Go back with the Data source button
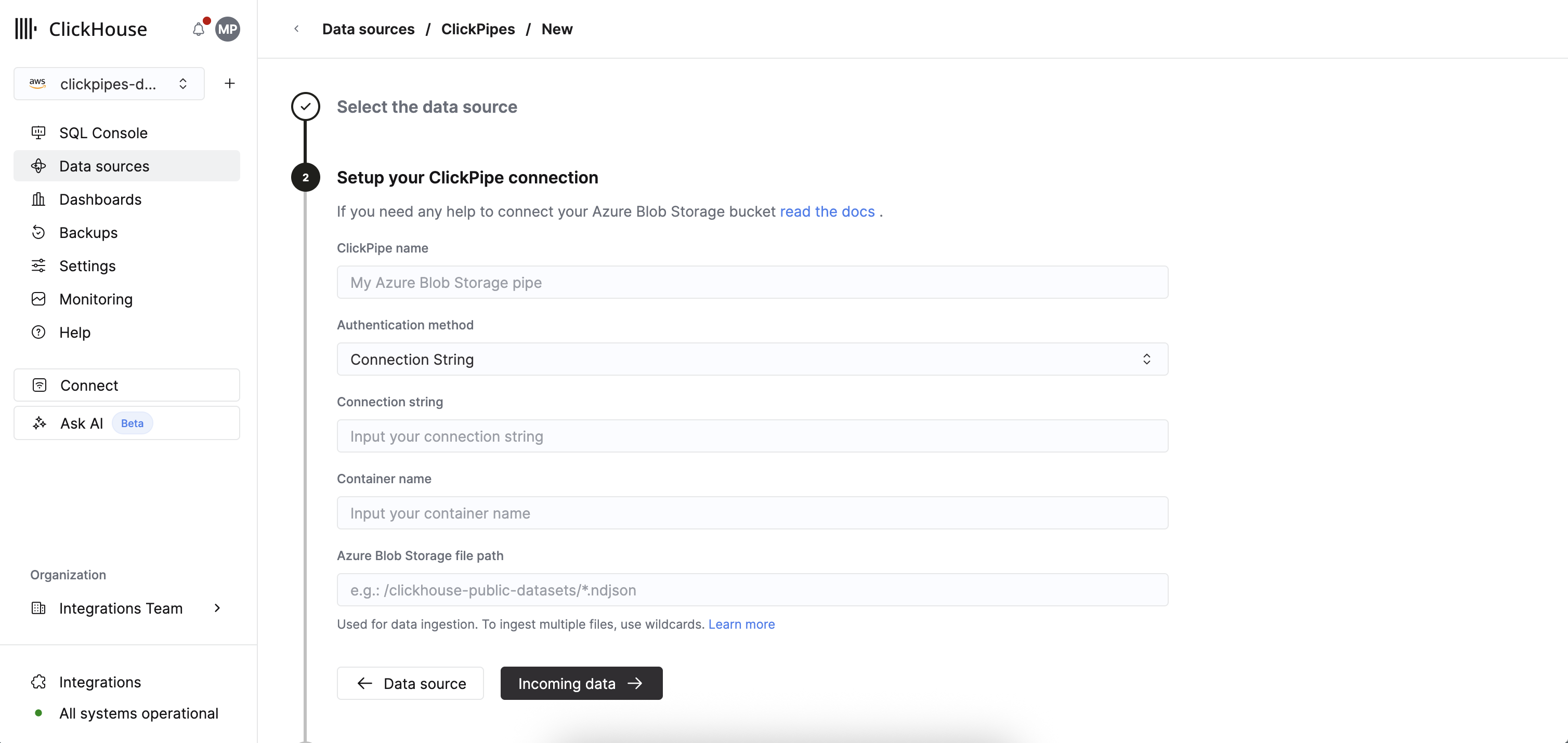Viewport: 1568px width, 743px height. [410, 683]
